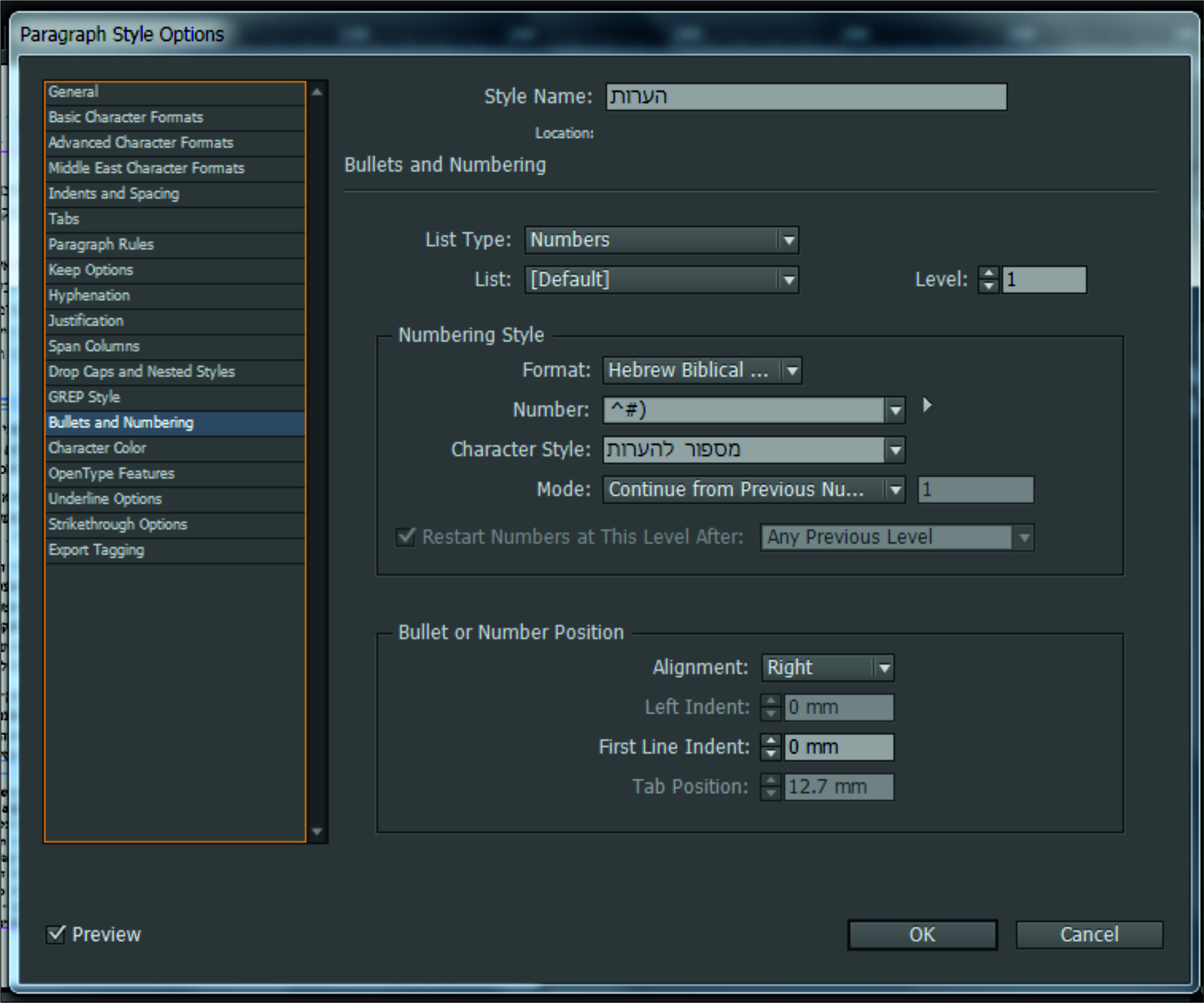The width and height of the screenshot is (1204, 1003).
Task: Click the OK button
Action: click(922, 935)
